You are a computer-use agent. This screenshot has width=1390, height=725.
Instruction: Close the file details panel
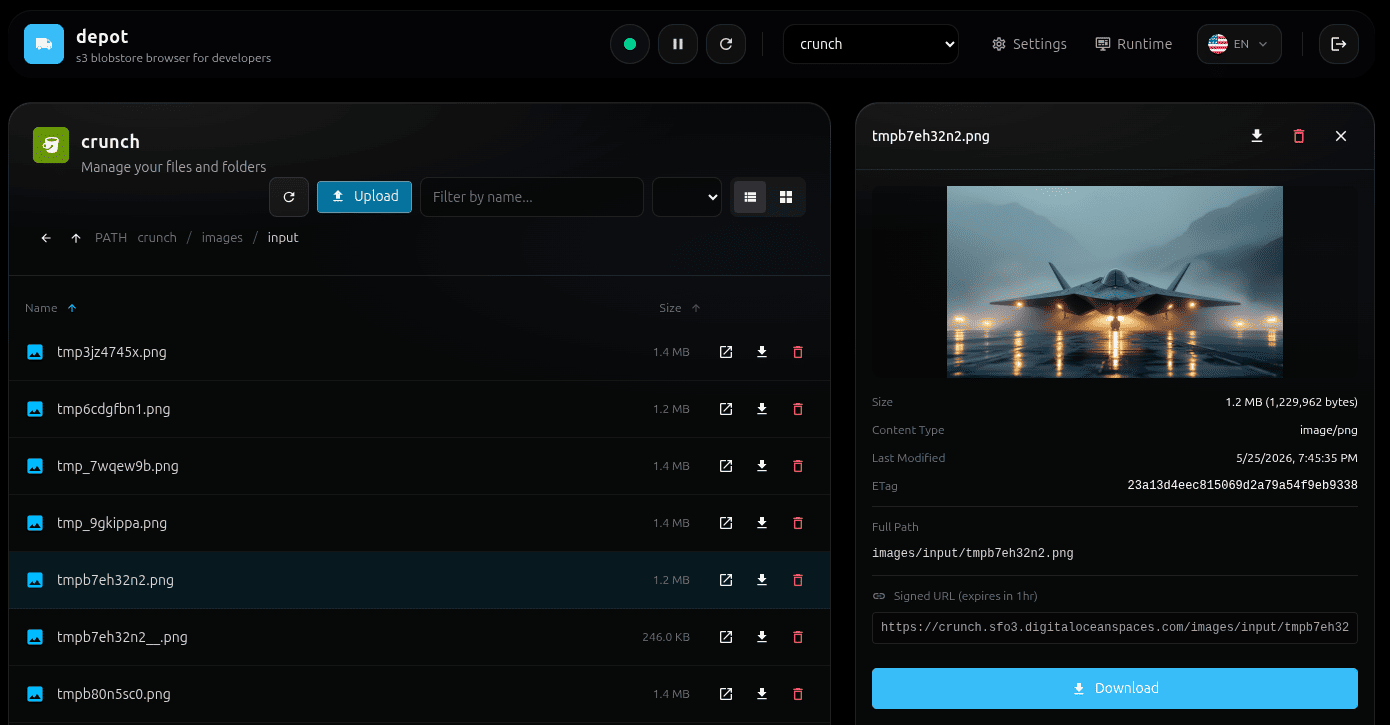[x=1341, y=136]
